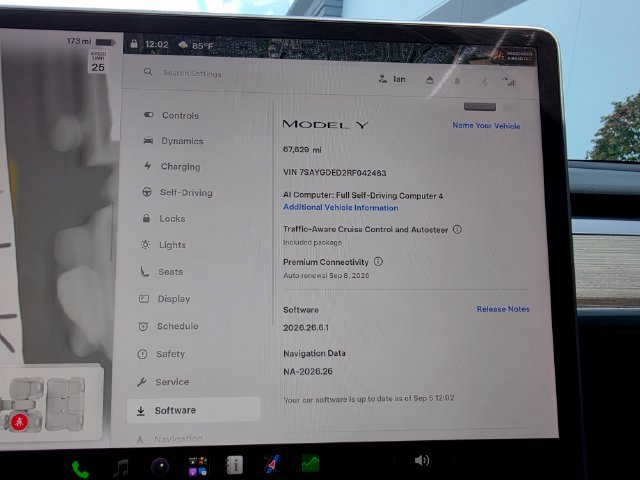The image size is (640, 480).
Task: Tap the HomeLink garage icon
Action: coord(429,80)
